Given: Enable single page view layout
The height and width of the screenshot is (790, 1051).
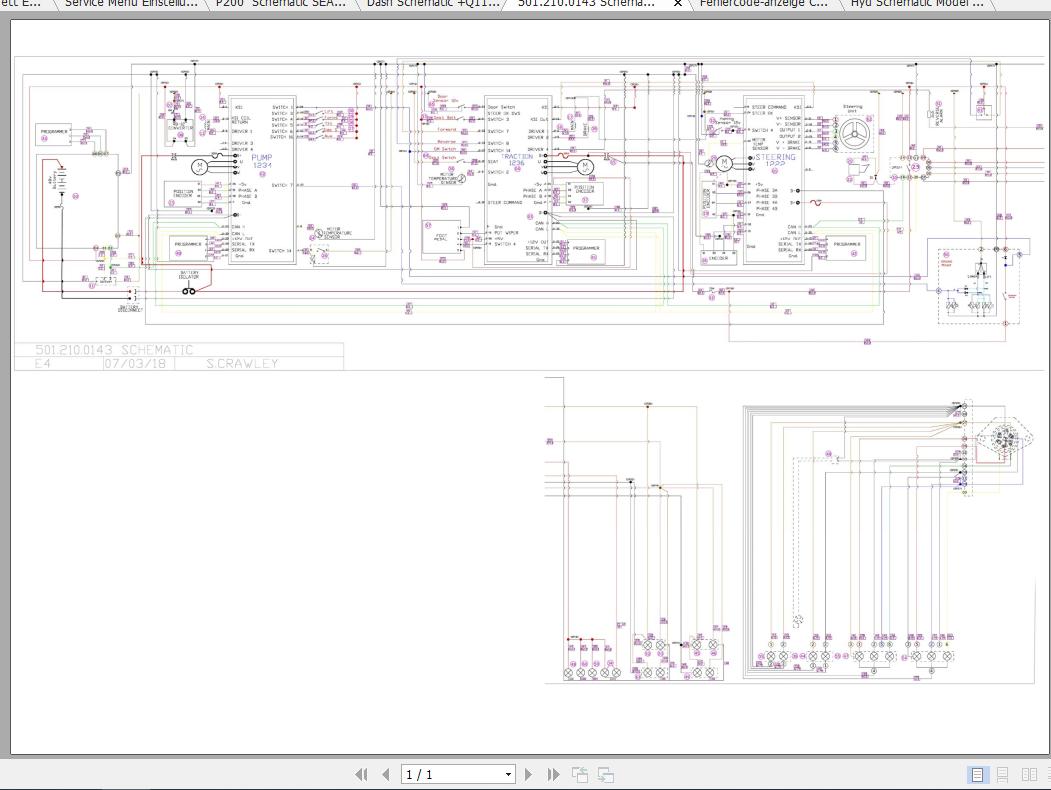Looking at the screenshot, I should point(976,774).
